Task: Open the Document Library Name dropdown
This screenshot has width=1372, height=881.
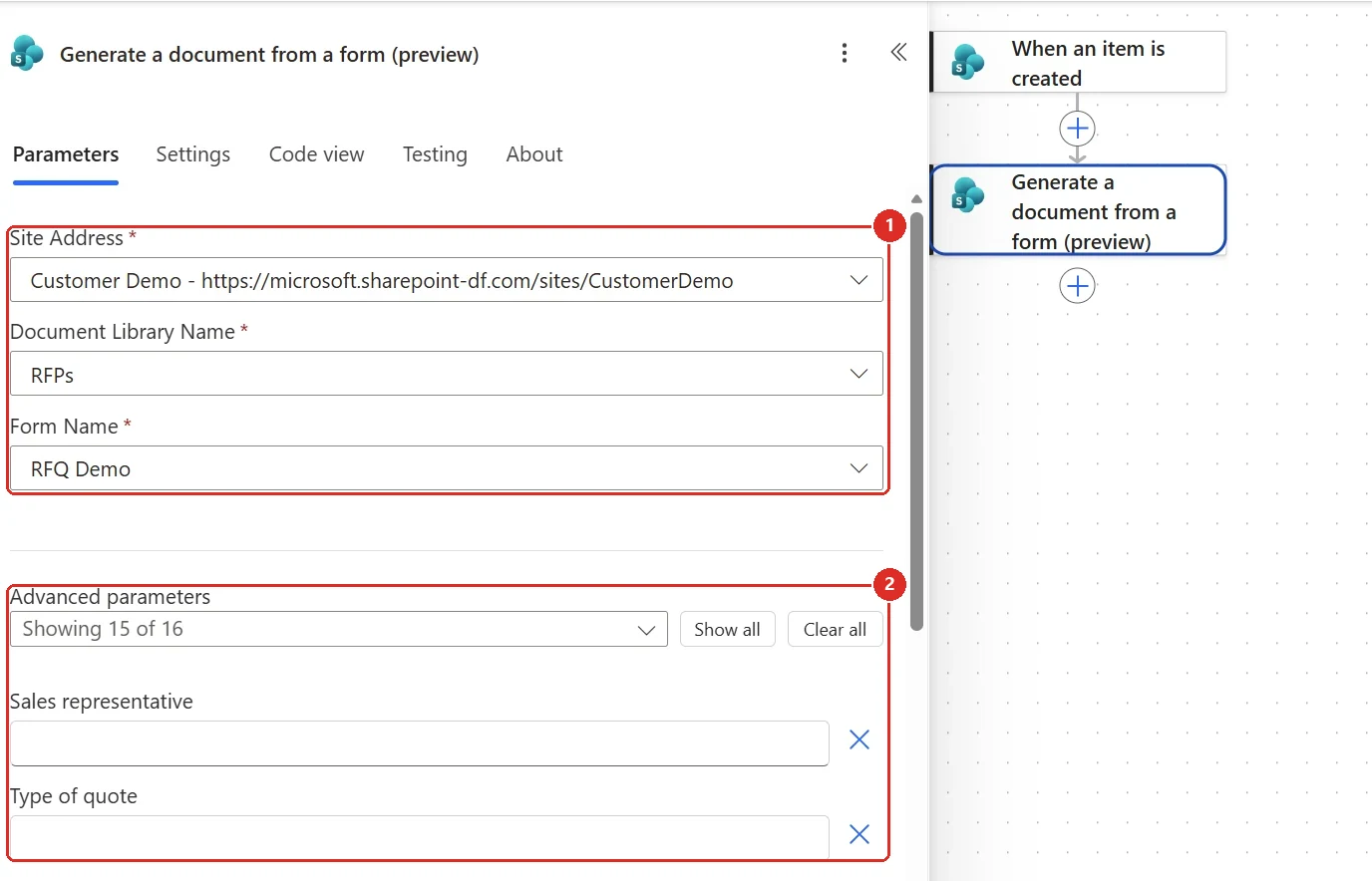Action: point(447,374)
